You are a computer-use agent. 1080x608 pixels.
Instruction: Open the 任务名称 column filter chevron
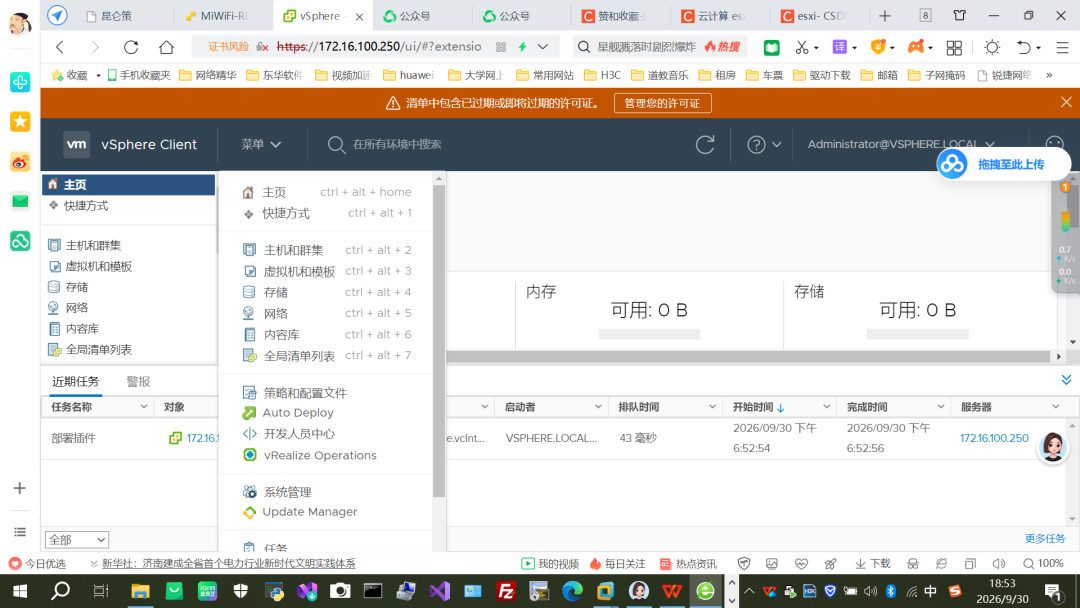pos(143,407)
